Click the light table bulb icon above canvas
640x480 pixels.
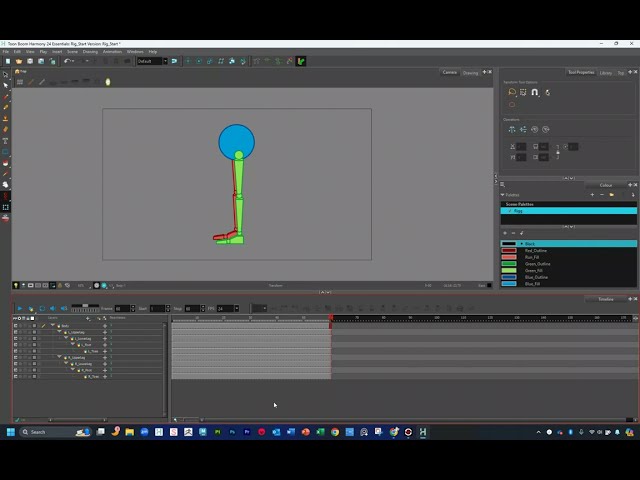coord(108,82)
